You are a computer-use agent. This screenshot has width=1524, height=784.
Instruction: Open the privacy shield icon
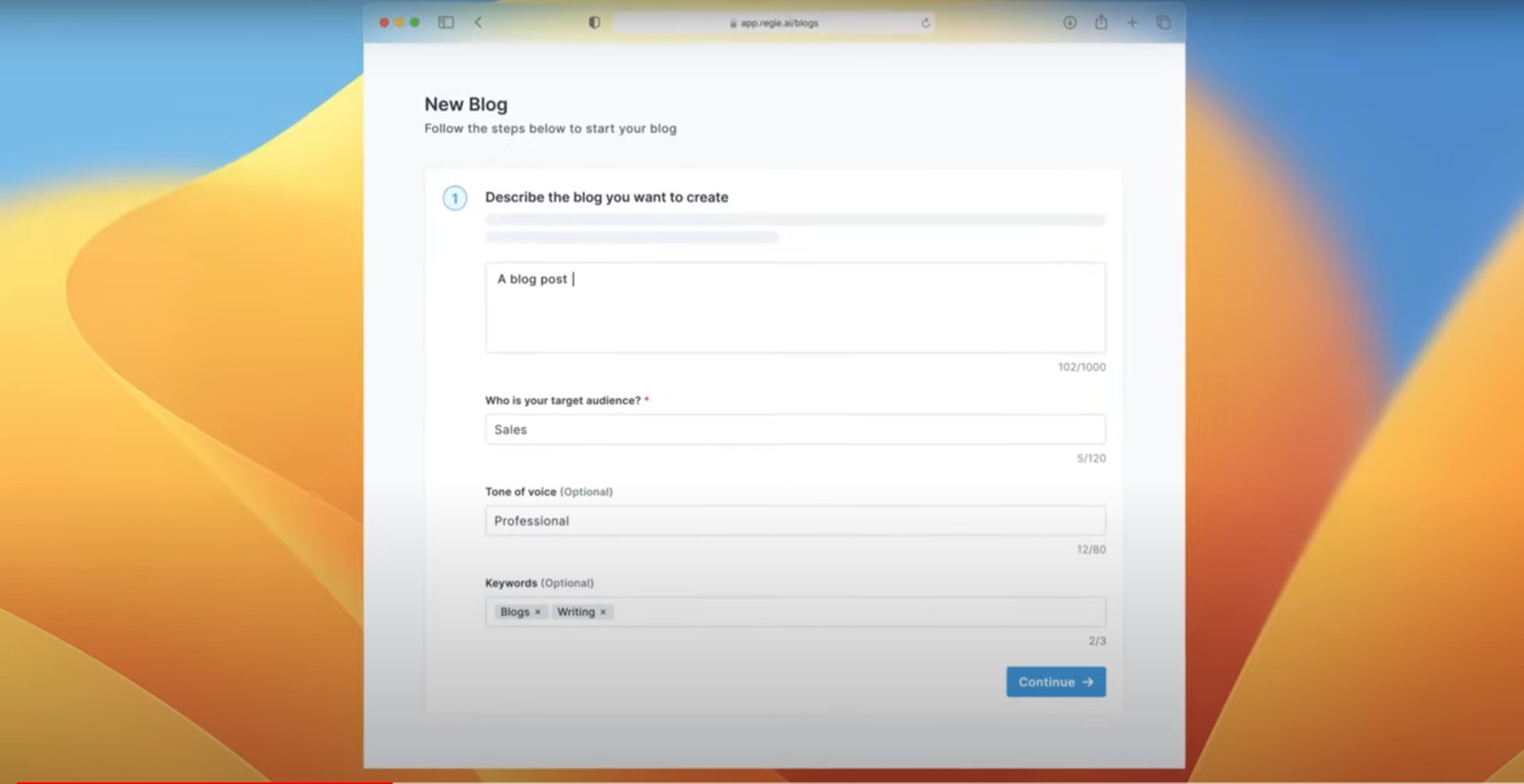(594, 23)
